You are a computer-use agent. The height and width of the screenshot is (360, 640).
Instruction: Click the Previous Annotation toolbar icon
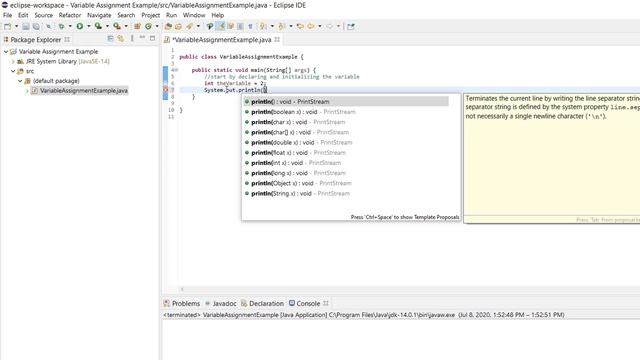tap(282, 27)
